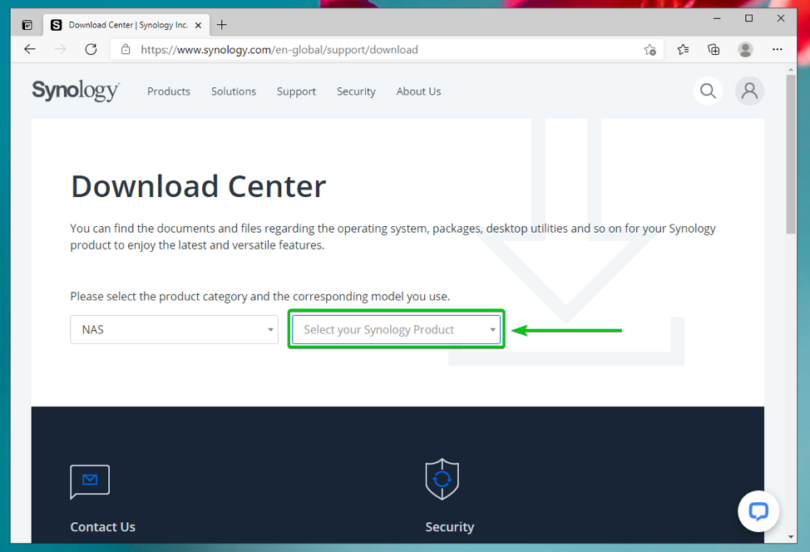Open the Support menu
The width and height of the screenshot is (810, 552).
pos(296,91)
